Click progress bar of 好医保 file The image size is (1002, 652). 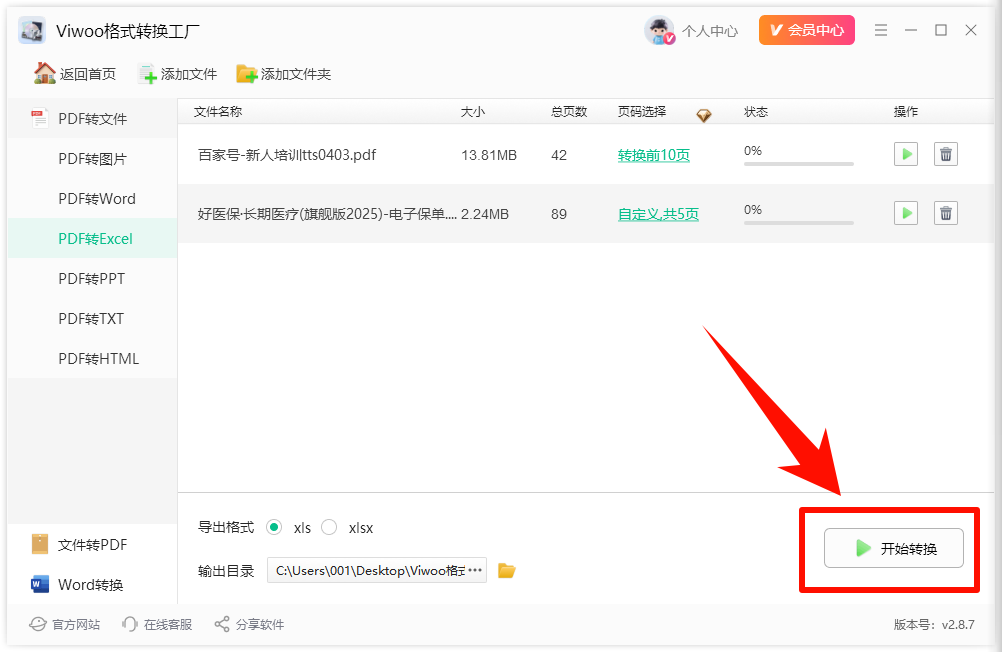click(x=799, y=223)
